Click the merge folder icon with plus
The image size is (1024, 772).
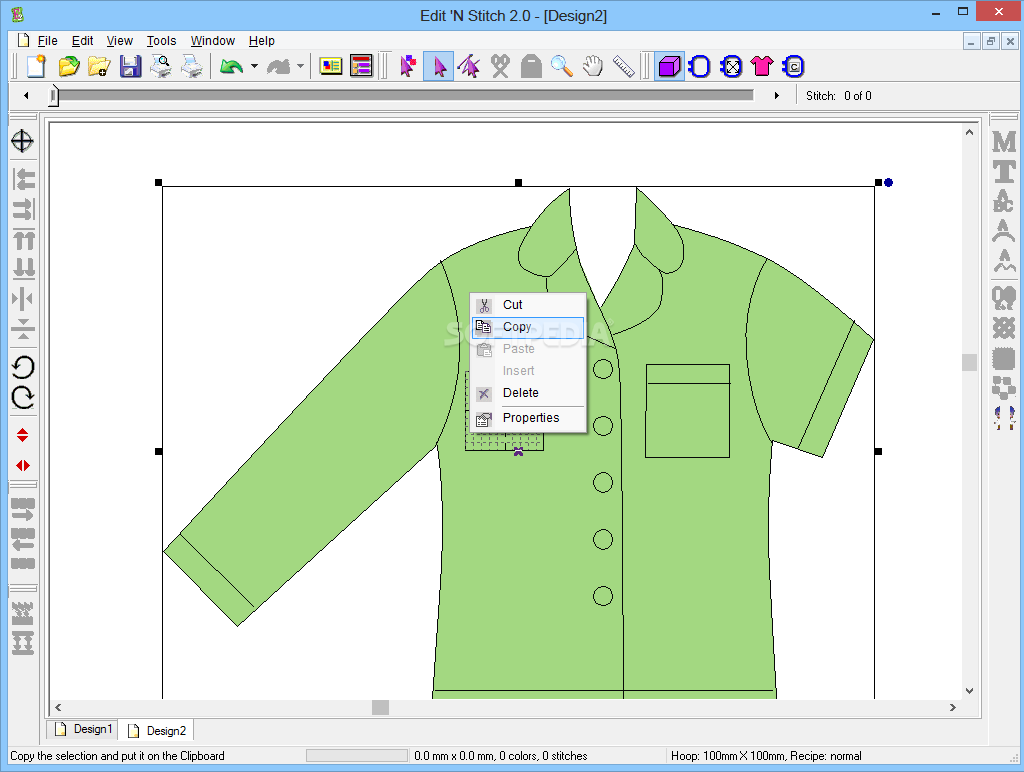(x=99, y=66)
